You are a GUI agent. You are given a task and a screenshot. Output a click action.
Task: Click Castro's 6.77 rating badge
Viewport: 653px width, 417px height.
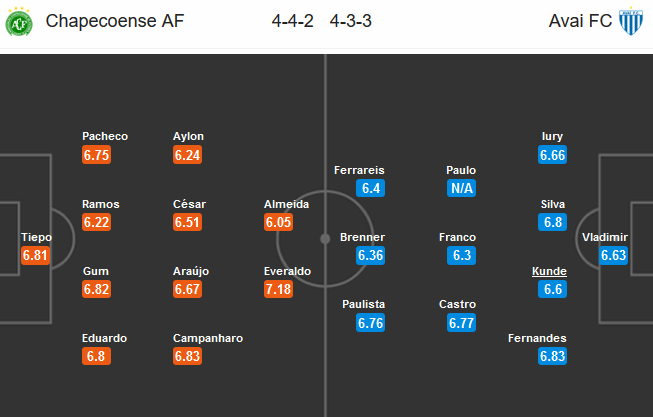(x=462, y=322)
